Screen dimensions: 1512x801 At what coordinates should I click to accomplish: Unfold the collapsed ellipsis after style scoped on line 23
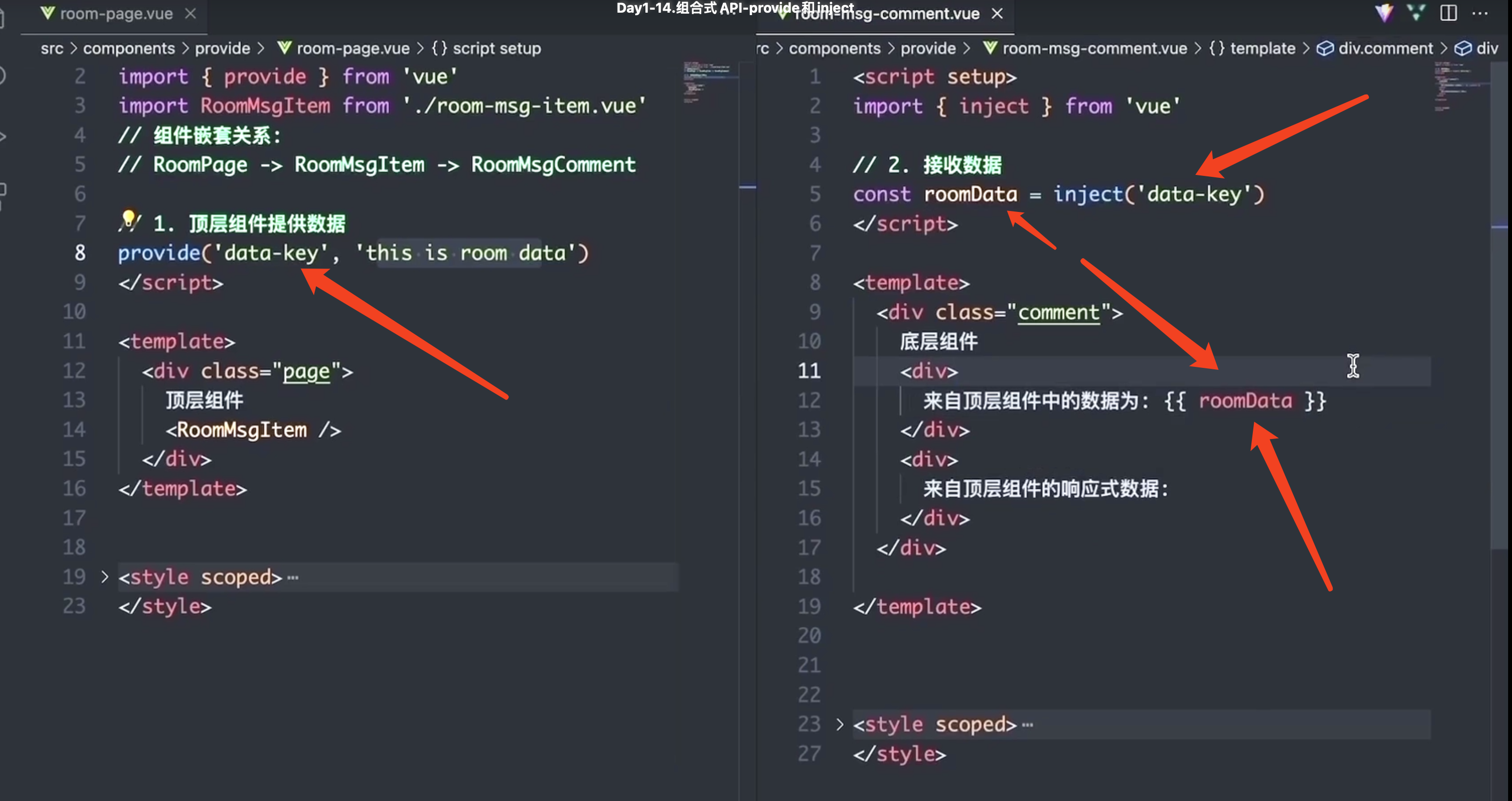coord(1027,725)
